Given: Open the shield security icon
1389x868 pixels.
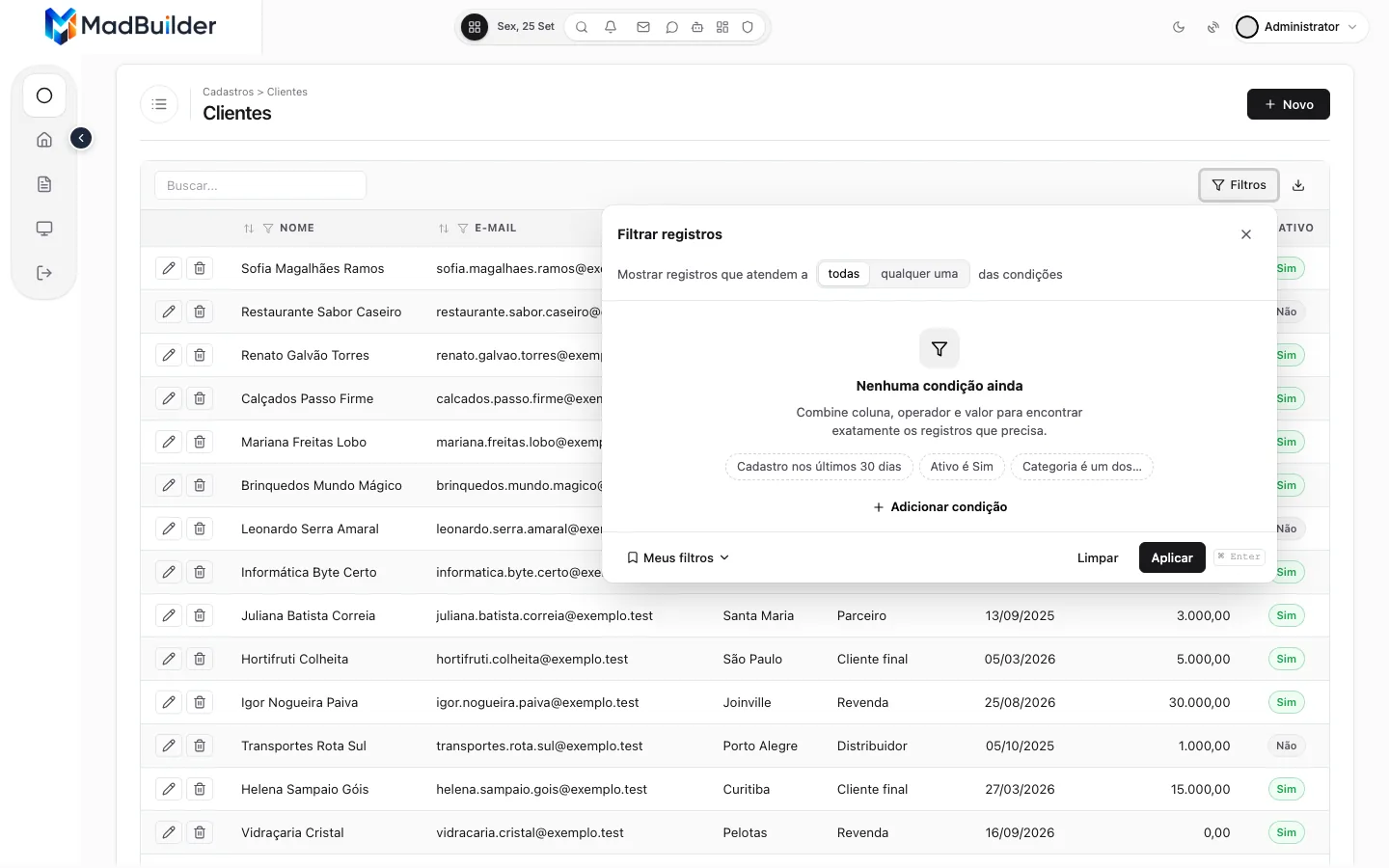Looking at the screenshot, I should [748, 27].
